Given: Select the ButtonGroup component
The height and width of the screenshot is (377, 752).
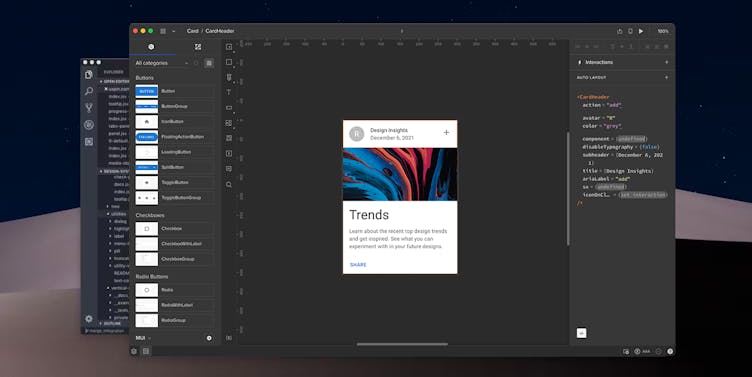Looking at the screenshot, I should [x=175, y=106].
